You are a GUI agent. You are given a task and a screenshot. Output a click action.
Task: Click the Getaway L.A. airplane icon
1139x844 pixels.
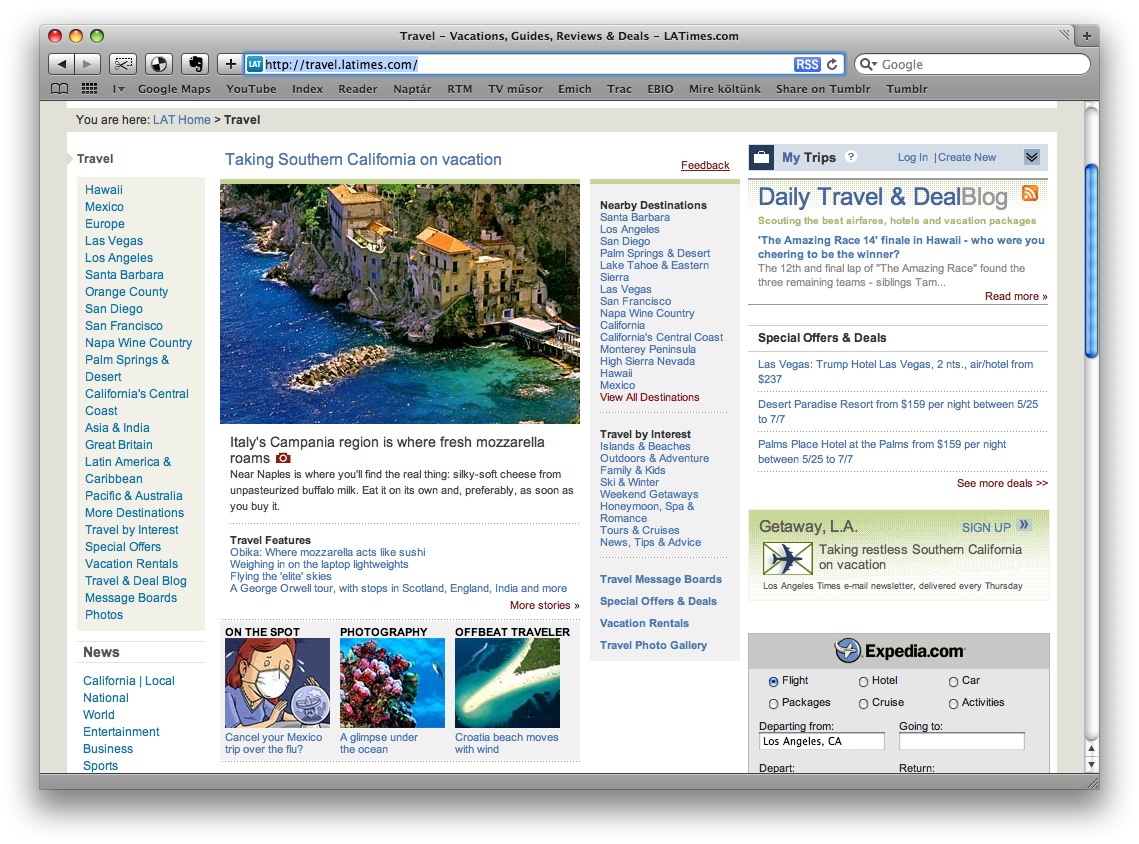point(787,558)
